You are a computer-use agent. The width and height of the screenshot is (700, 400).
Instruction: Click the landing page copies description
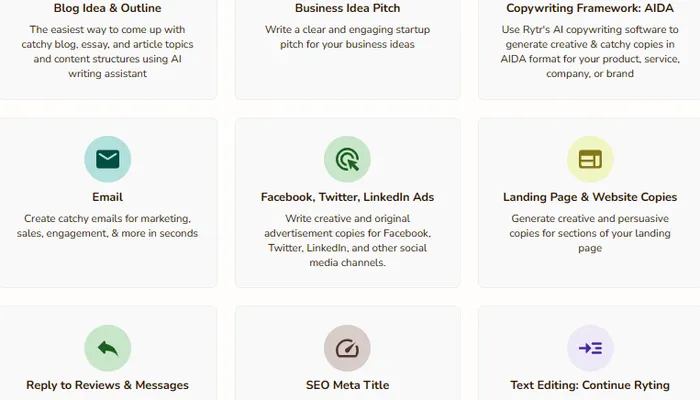tap(589, 233)
